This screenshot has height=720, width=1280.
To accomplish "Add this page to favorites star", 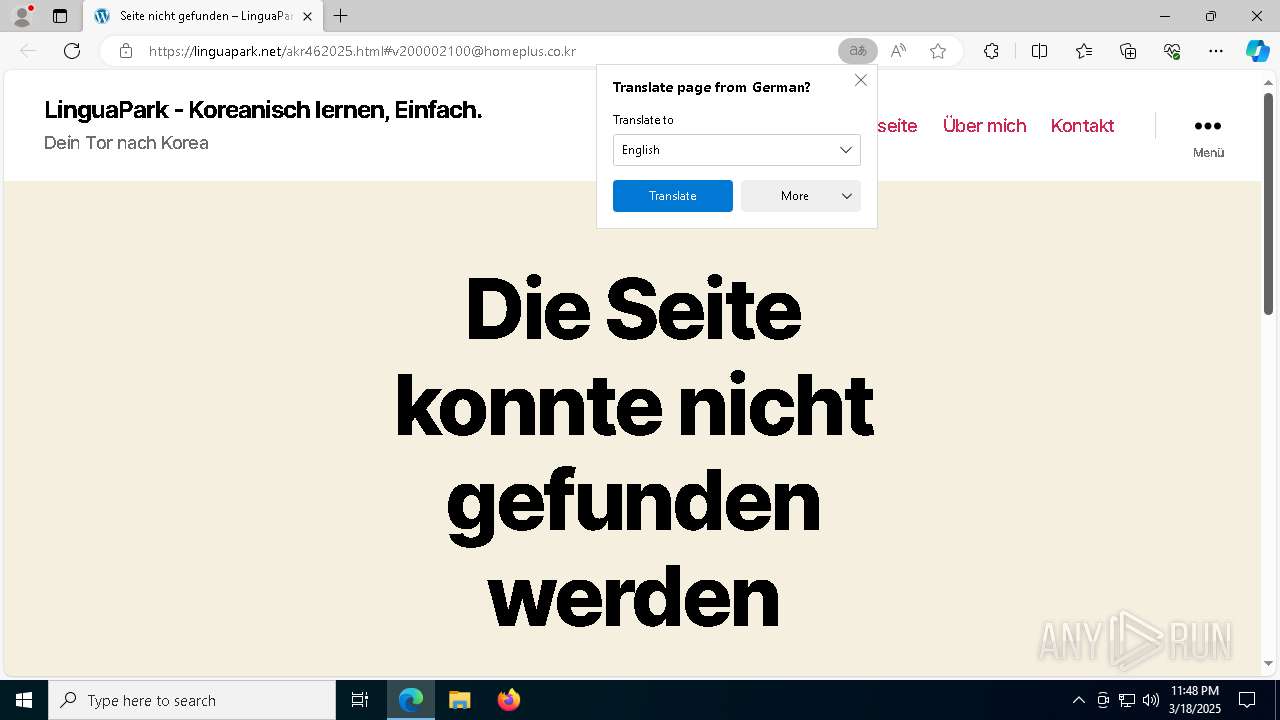I will pyautogui.click(x=938, y=51).
